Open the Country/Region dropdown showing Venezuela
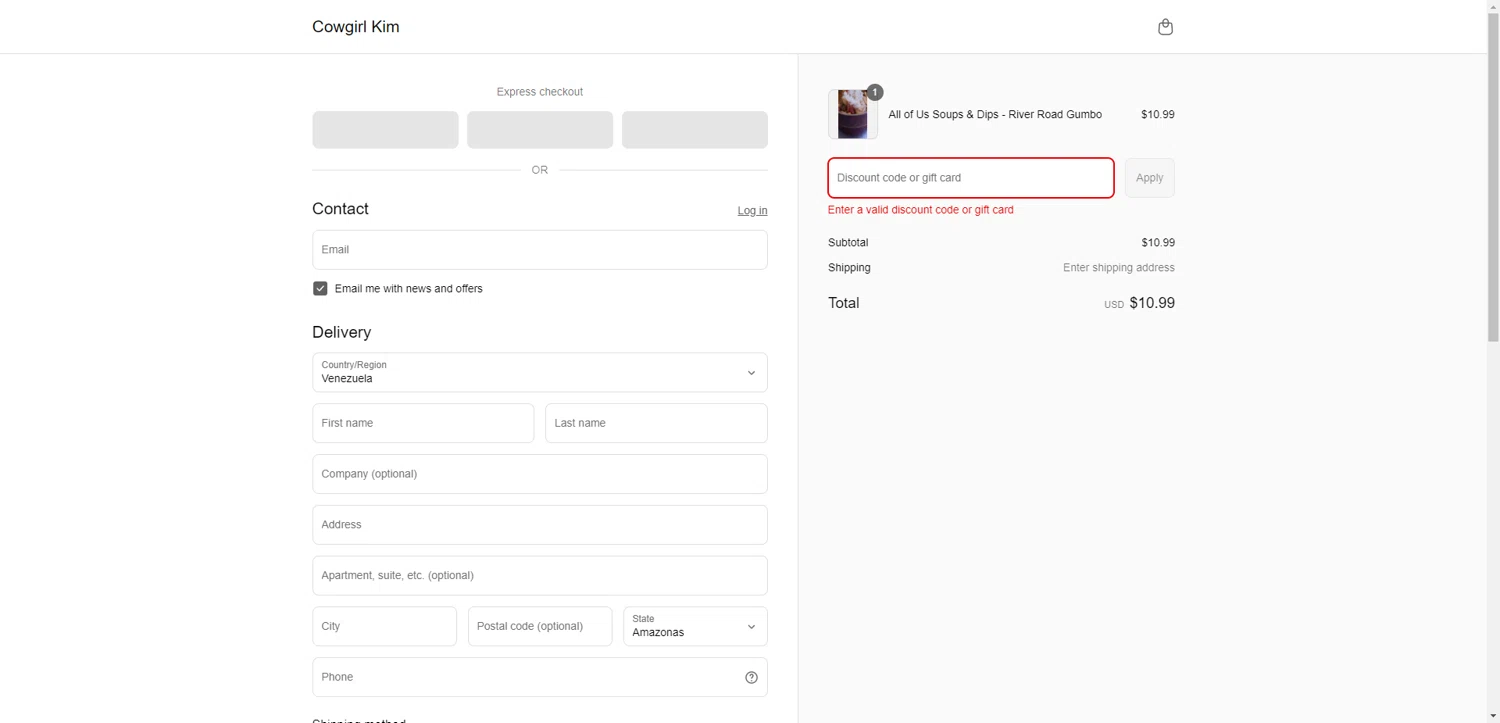 (x=540, y=372)
